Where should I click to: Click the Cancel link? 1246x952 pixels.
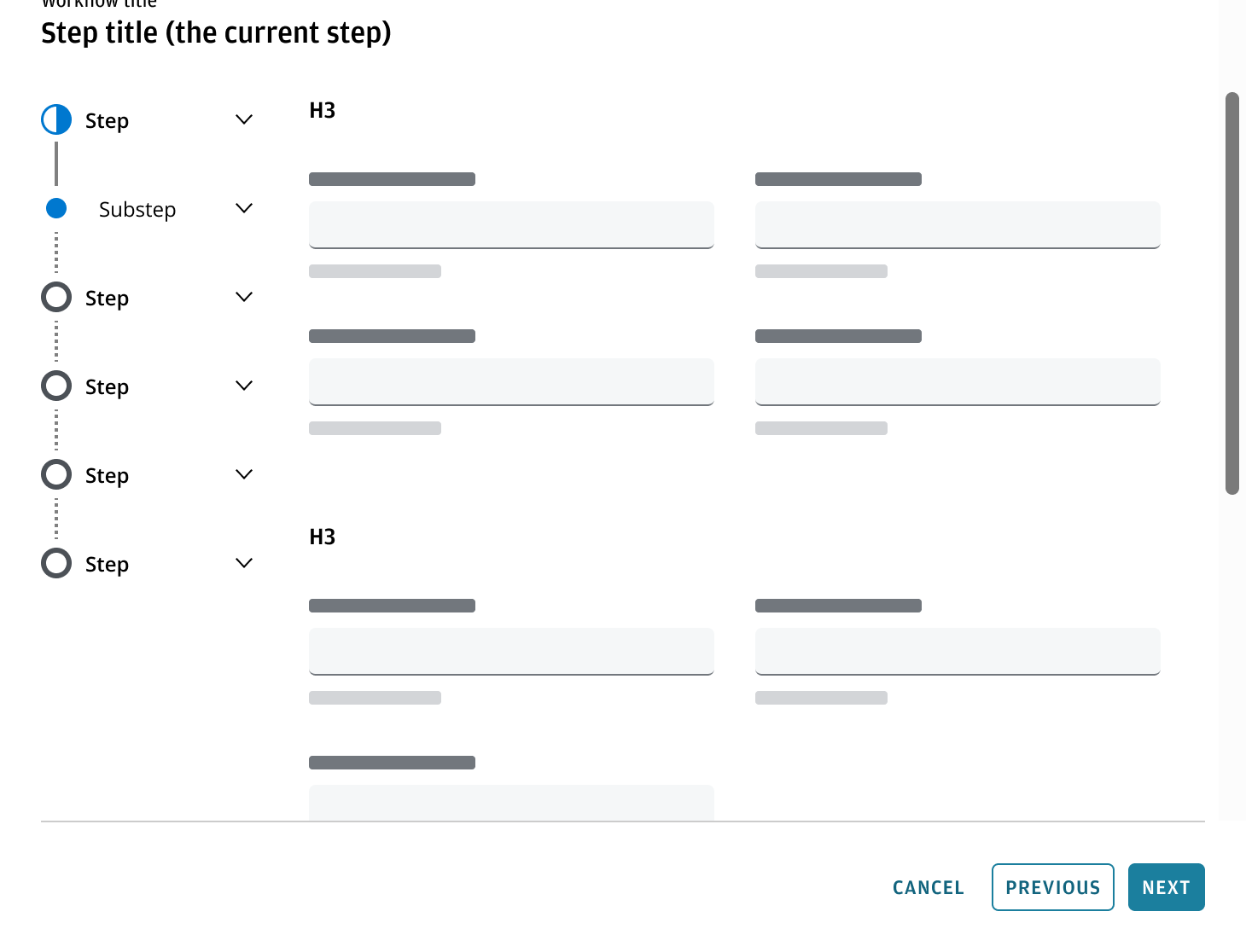coord(928,887)
